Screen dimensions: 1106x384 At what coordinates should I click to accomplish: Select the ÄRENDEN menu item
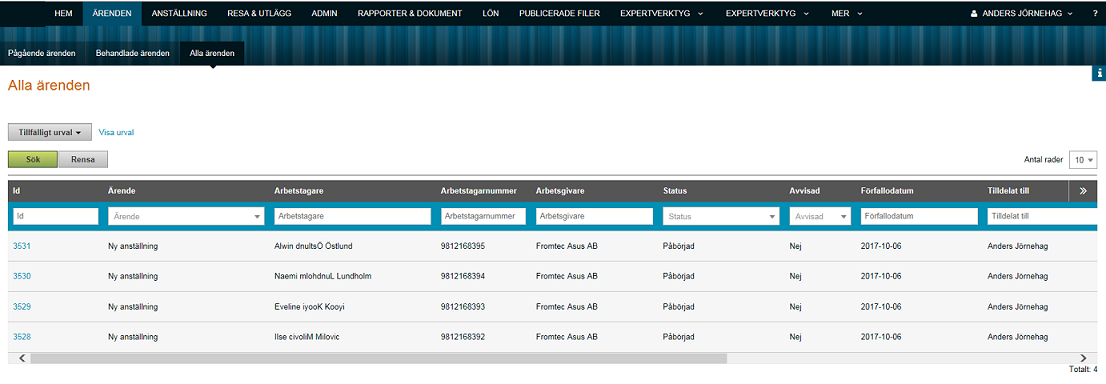point(112,13)
